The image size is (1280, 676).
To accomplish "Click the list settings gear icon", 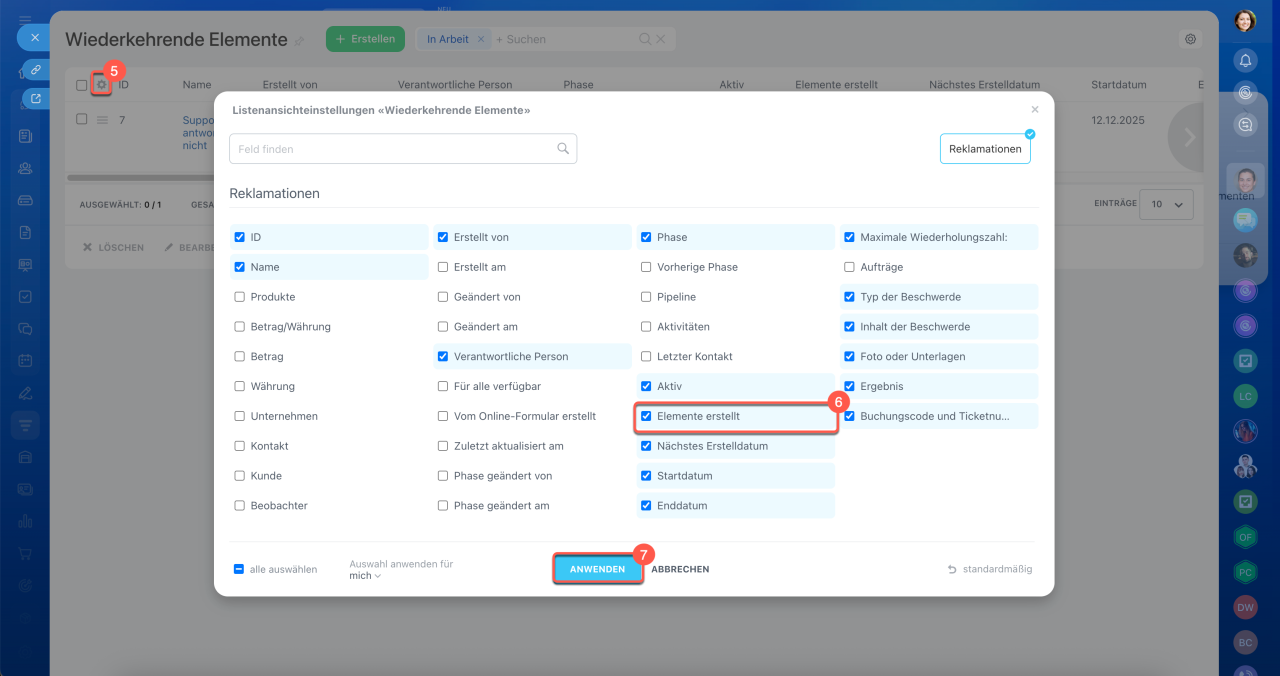I will click(x=101, y=85).
